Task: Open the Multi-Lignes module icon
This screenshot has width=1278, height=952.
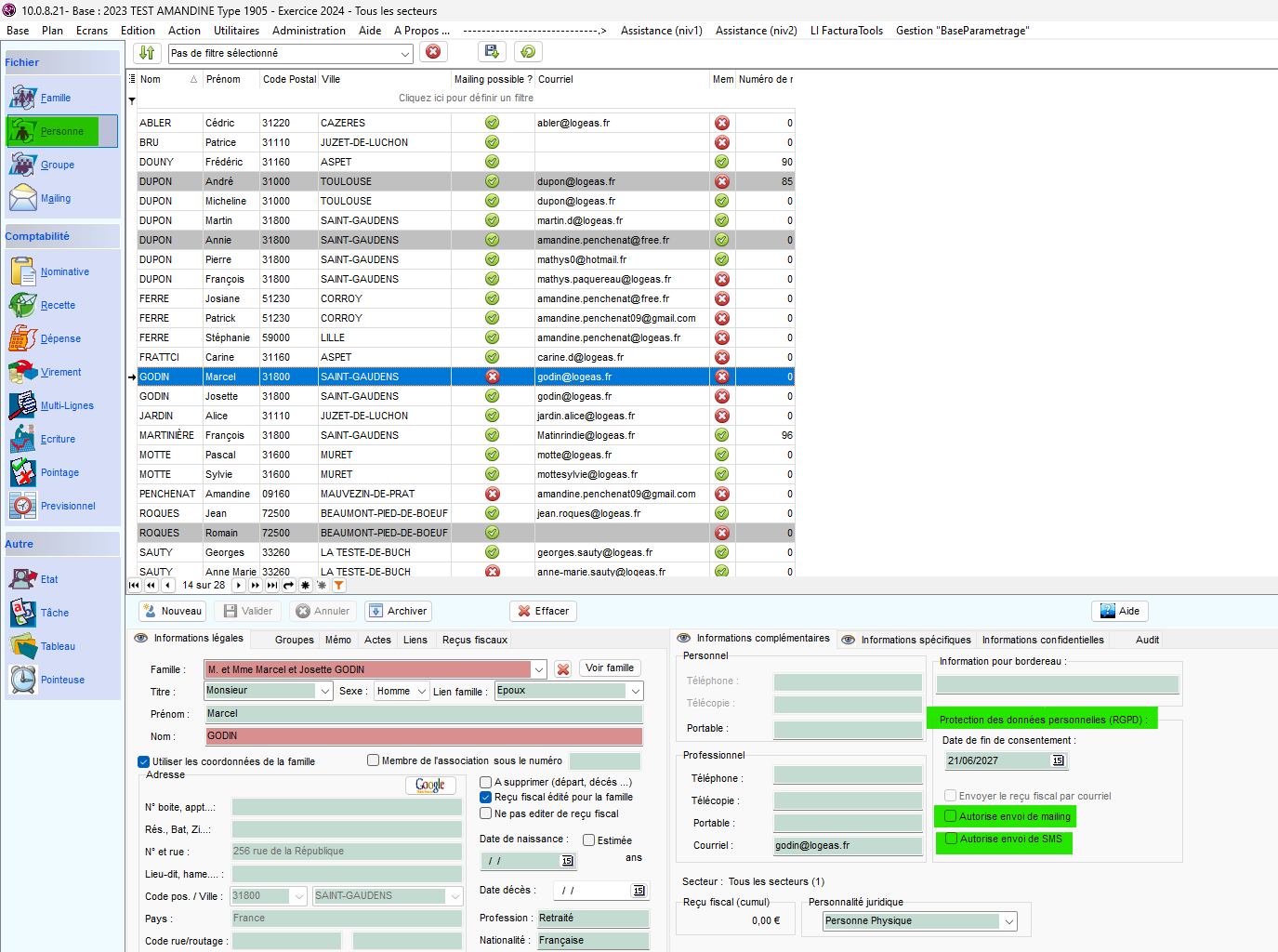Action: tap(23, 405)
